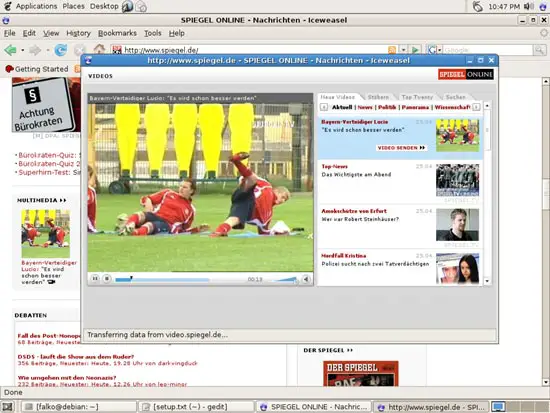The image size is (550, 413).
Task: Click the SPIEGEL ONLINE logo in the popup
Action: [x=465, y=74]
